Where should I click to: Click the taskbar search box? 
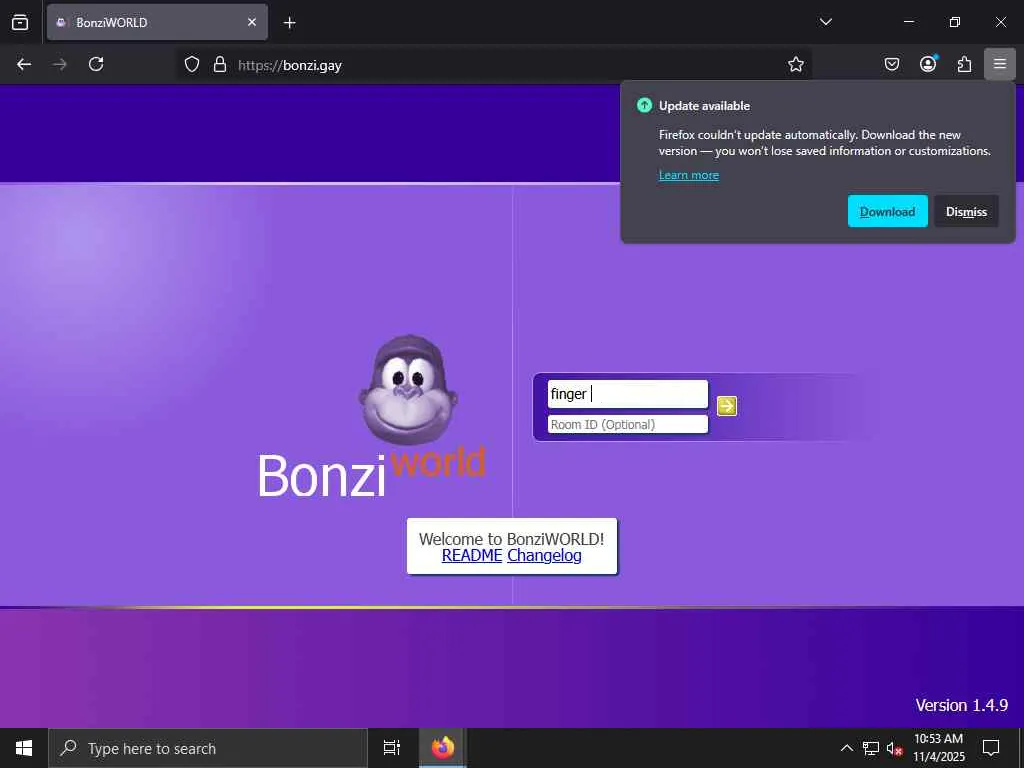pyautogui.click(x=208, y=748)
